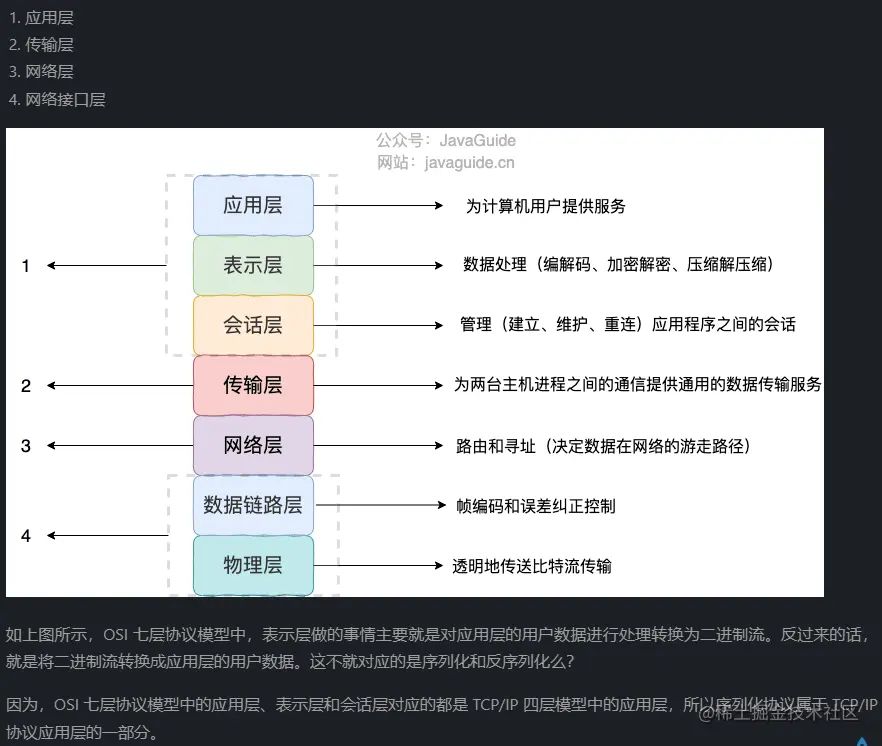Click the text starting "数据处理（编解码"
The image size is (882, 746).
(619, 264)
